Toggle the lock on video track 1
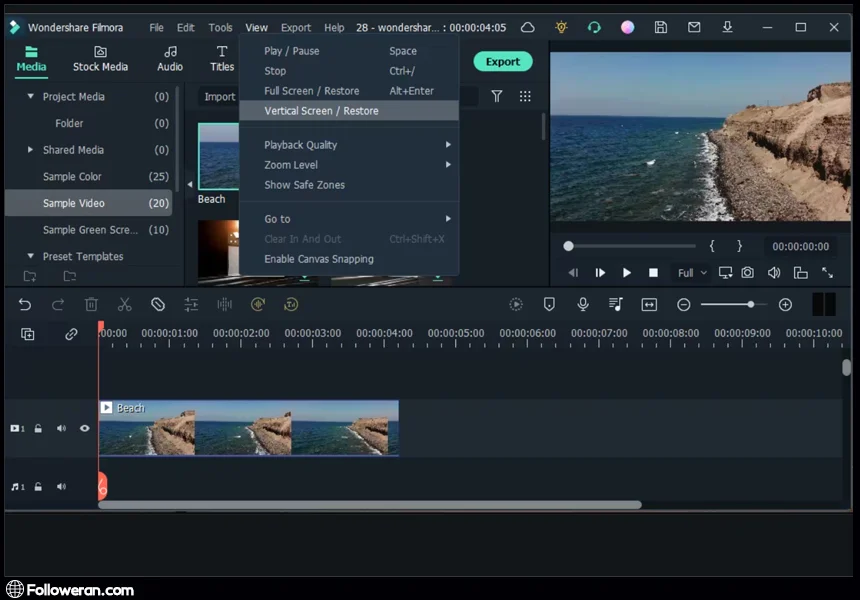This screenshot has width=860, height=600. [38, 429]
